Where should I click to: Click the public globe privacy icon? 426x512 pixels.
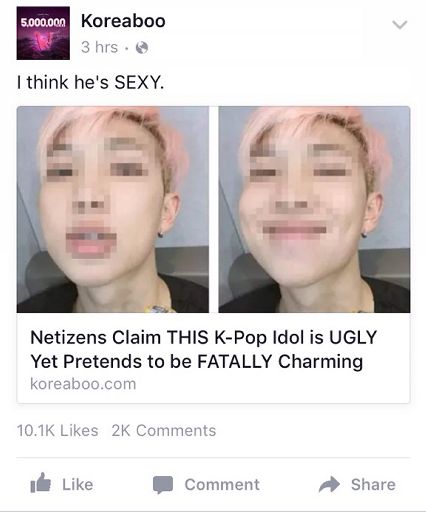pos(142,48)
